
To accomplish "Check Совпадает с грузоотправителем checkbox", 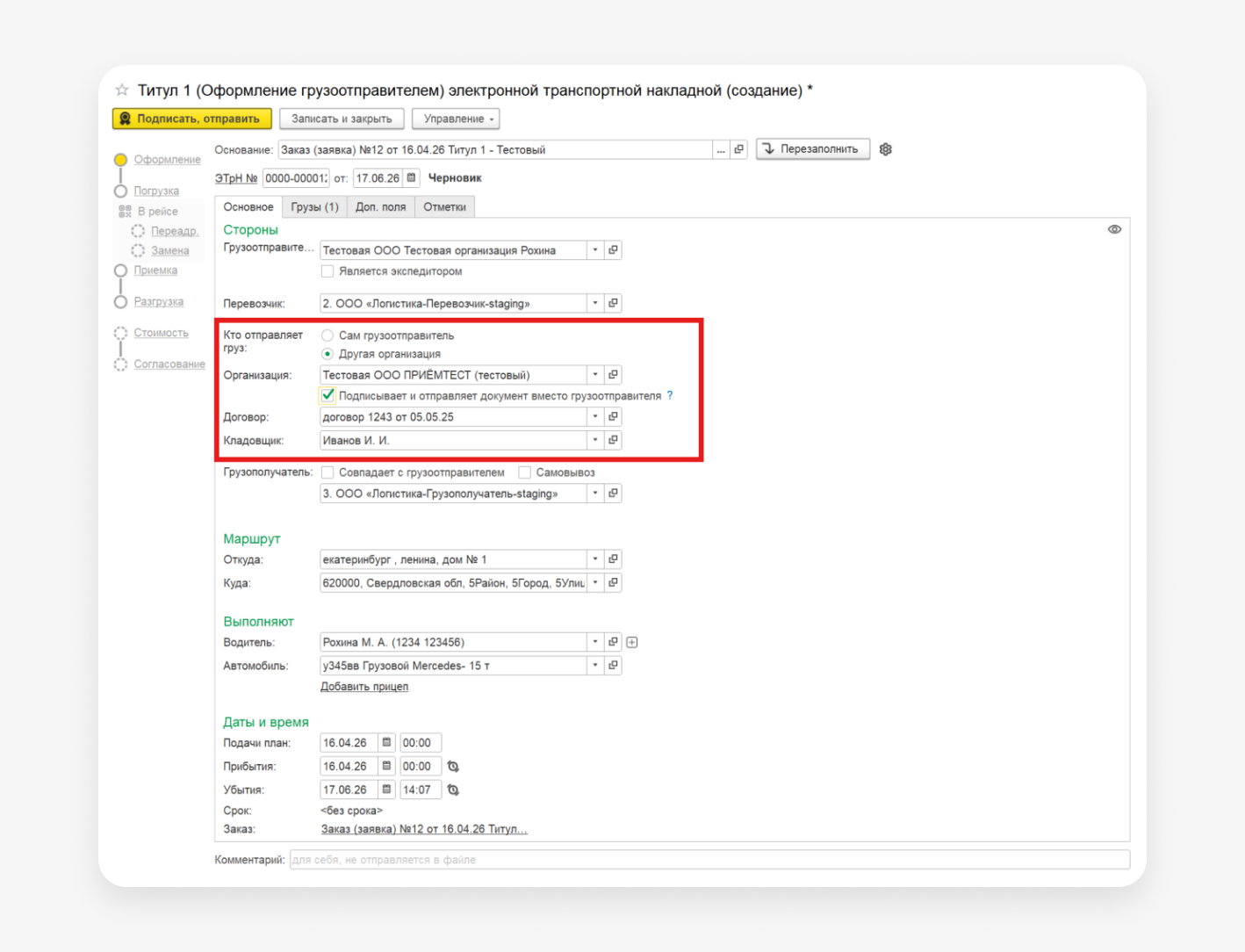I will pyautogui.click(x=327, y=472).
